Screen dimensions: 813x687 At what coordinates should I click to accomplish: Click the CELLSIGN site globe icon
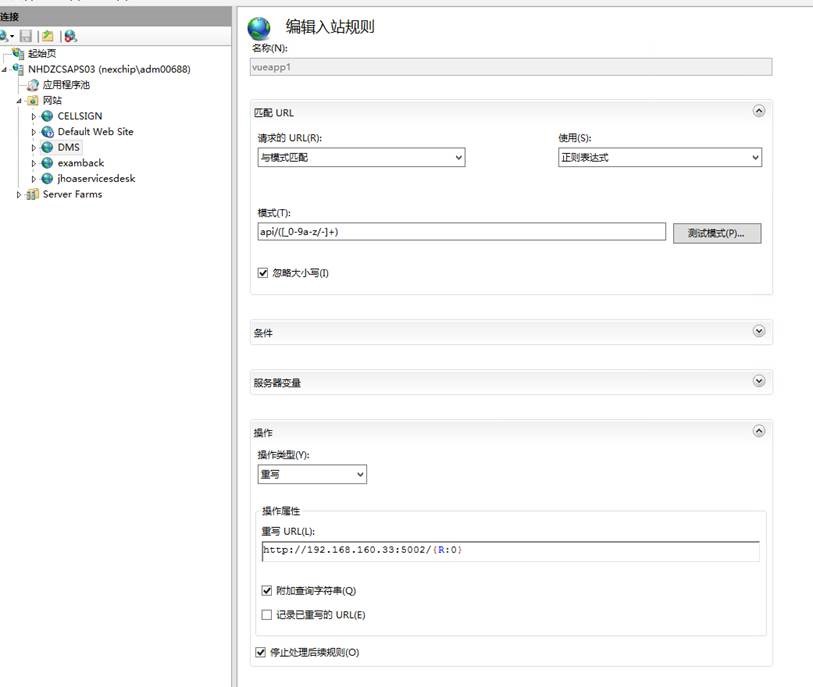click(x=47, y=116)
